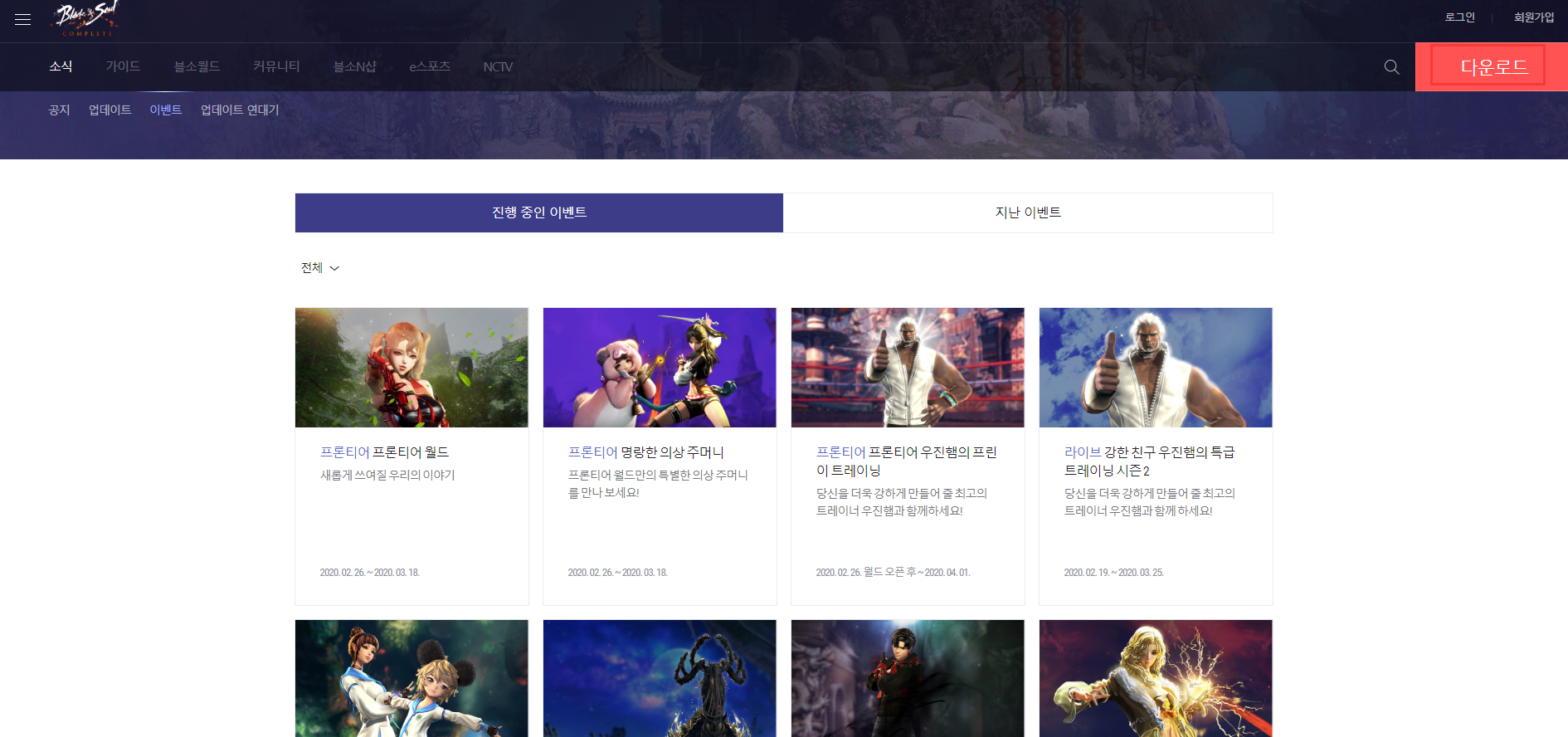
Task: Open the 업데이트 연대기 submenu link
Action: 240,110
